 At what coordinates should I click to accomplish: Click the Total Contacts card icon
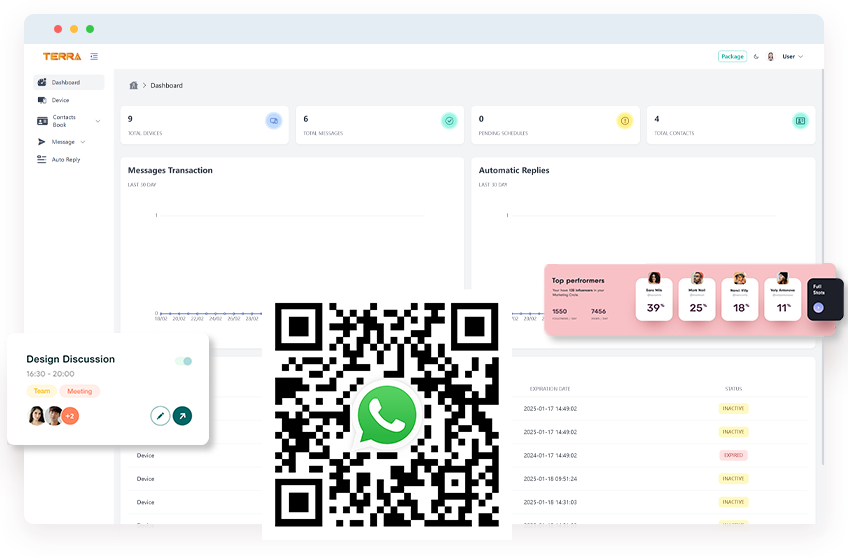tap(800, 121)
